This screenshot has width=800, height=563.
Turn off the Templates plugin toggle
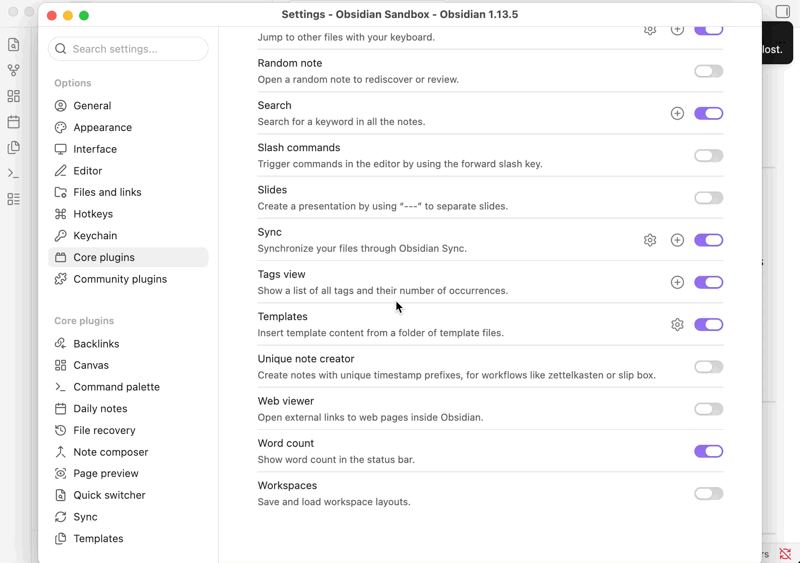point(708,325)
